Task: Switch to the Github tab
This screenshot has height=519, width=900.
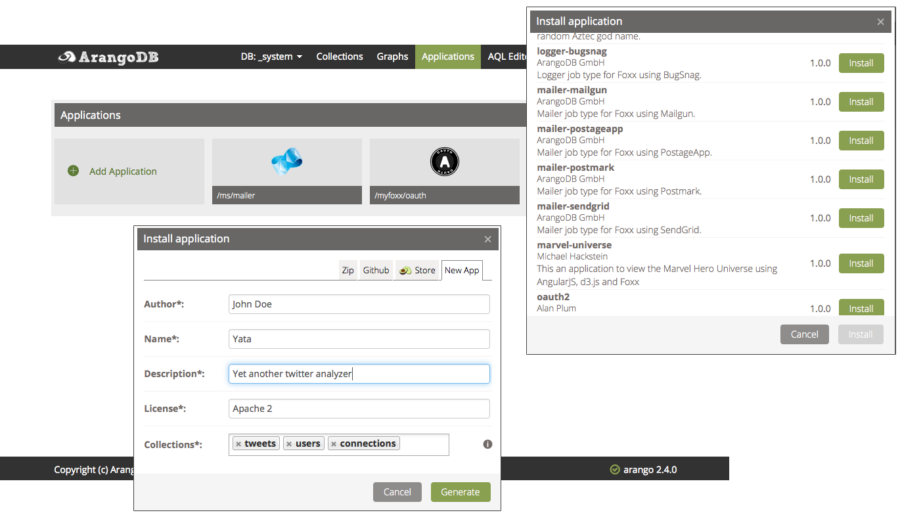Action: tap(376, 270)
